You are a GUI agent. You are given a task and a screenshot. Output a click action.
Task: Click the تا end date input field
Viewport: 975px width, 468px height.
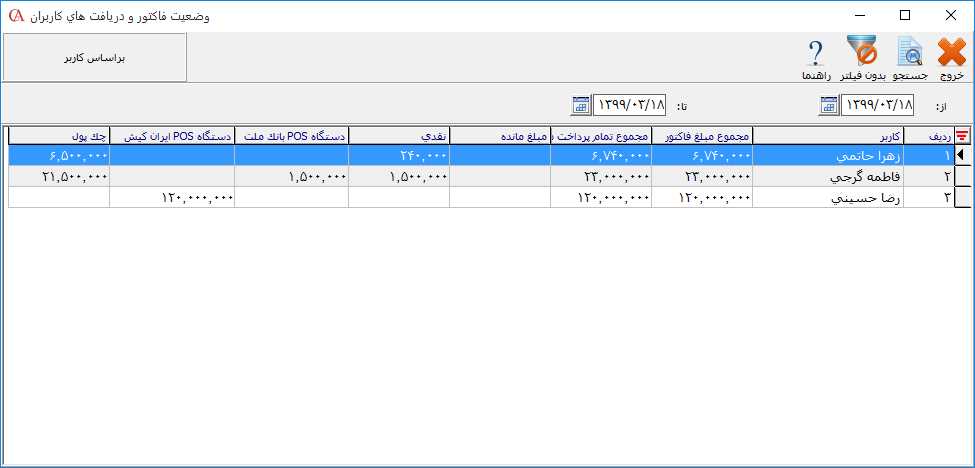(630, 105)
